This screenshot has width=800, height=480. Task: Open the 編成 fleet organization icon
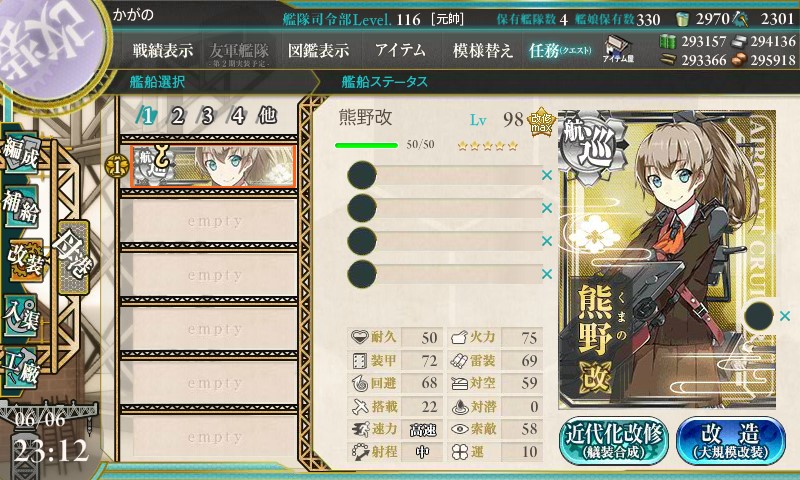(21, 151)
